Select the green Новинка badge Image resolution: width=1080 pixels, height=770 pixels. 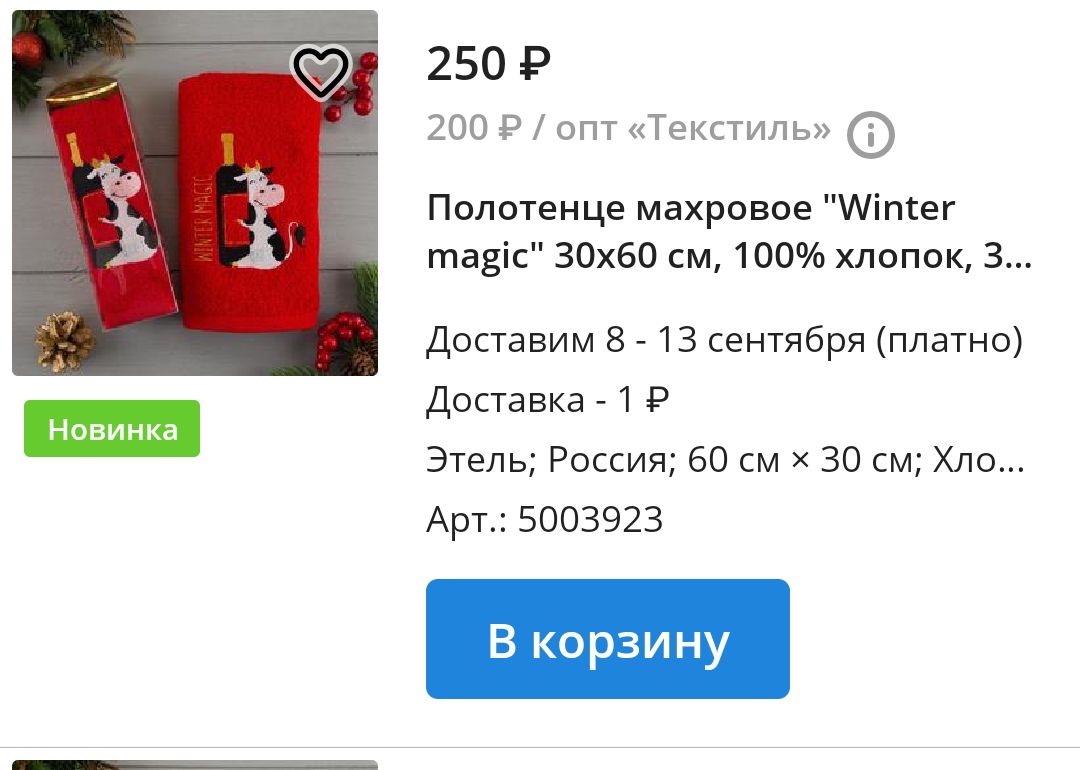click(112, 428)
